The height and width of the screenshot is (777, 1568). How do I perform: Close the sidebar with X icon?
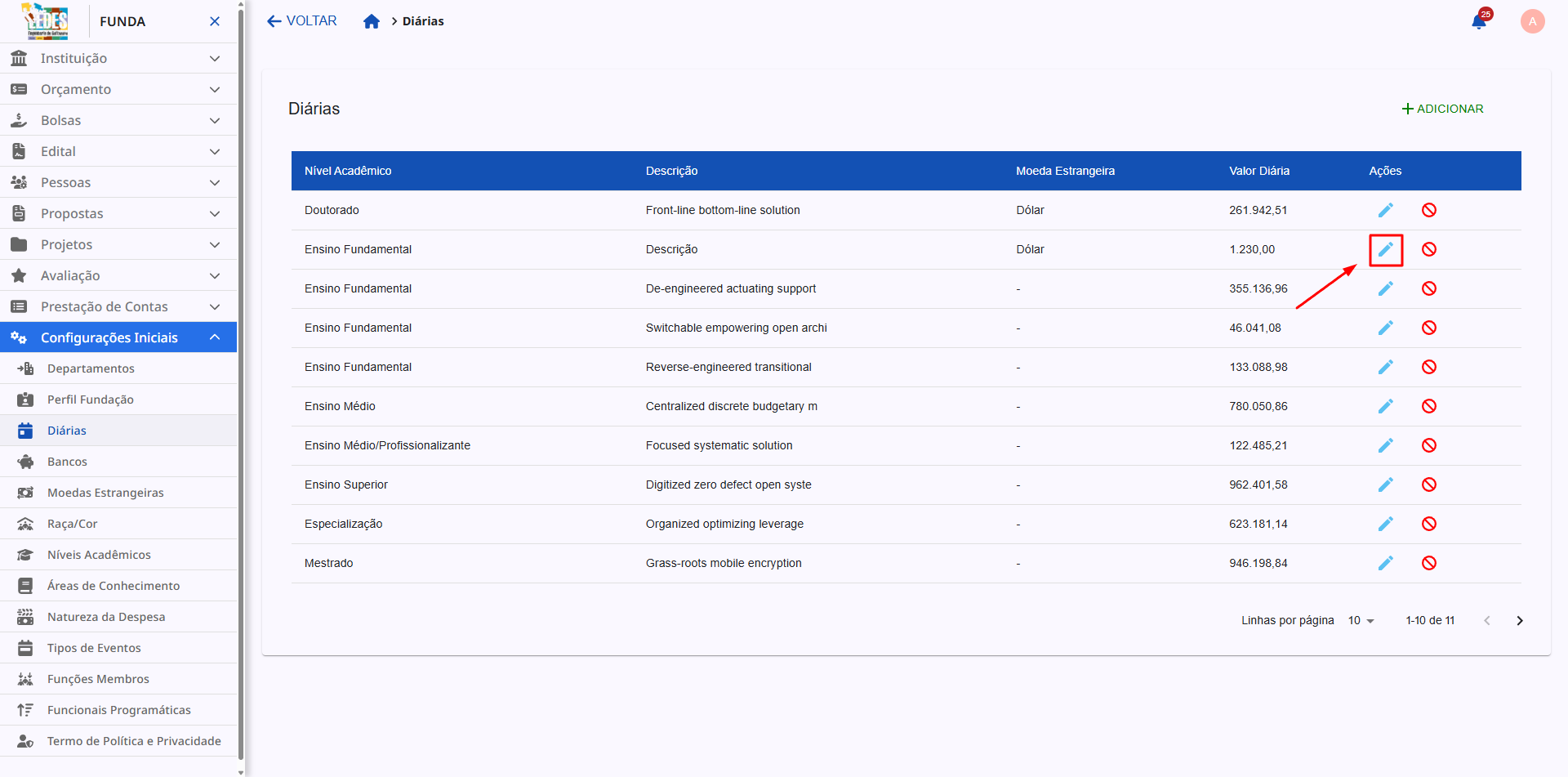tap(215, 21)
